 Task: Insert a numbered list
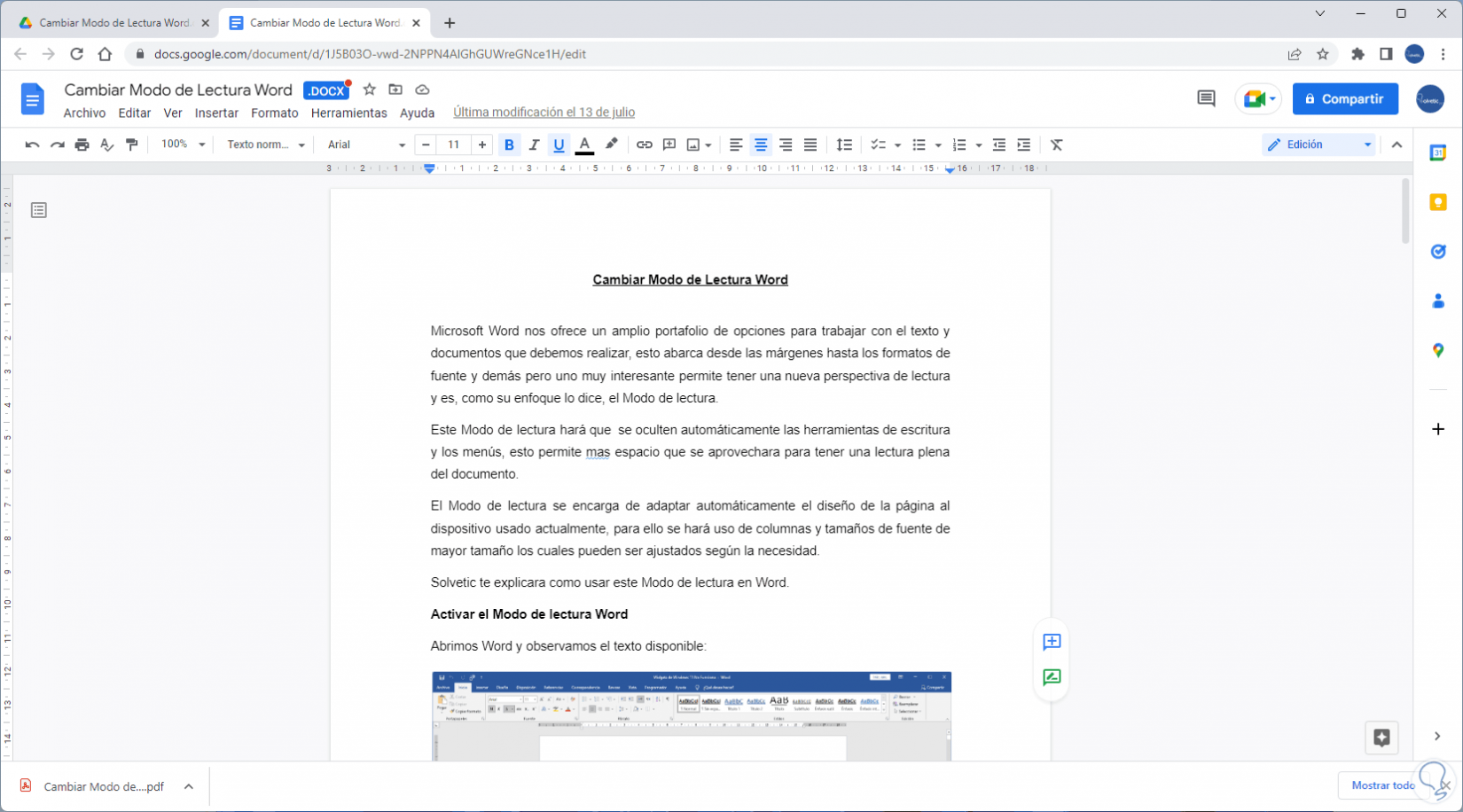(959, 144)
